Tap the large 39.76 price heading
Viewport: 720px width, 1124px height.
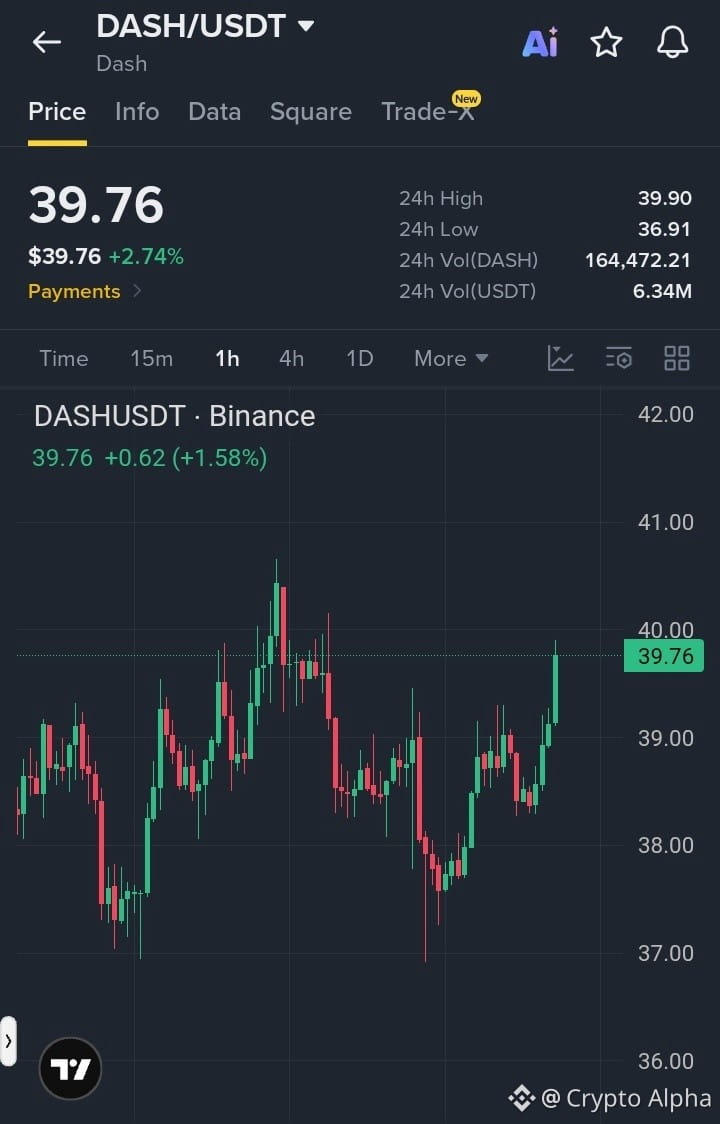96,205
